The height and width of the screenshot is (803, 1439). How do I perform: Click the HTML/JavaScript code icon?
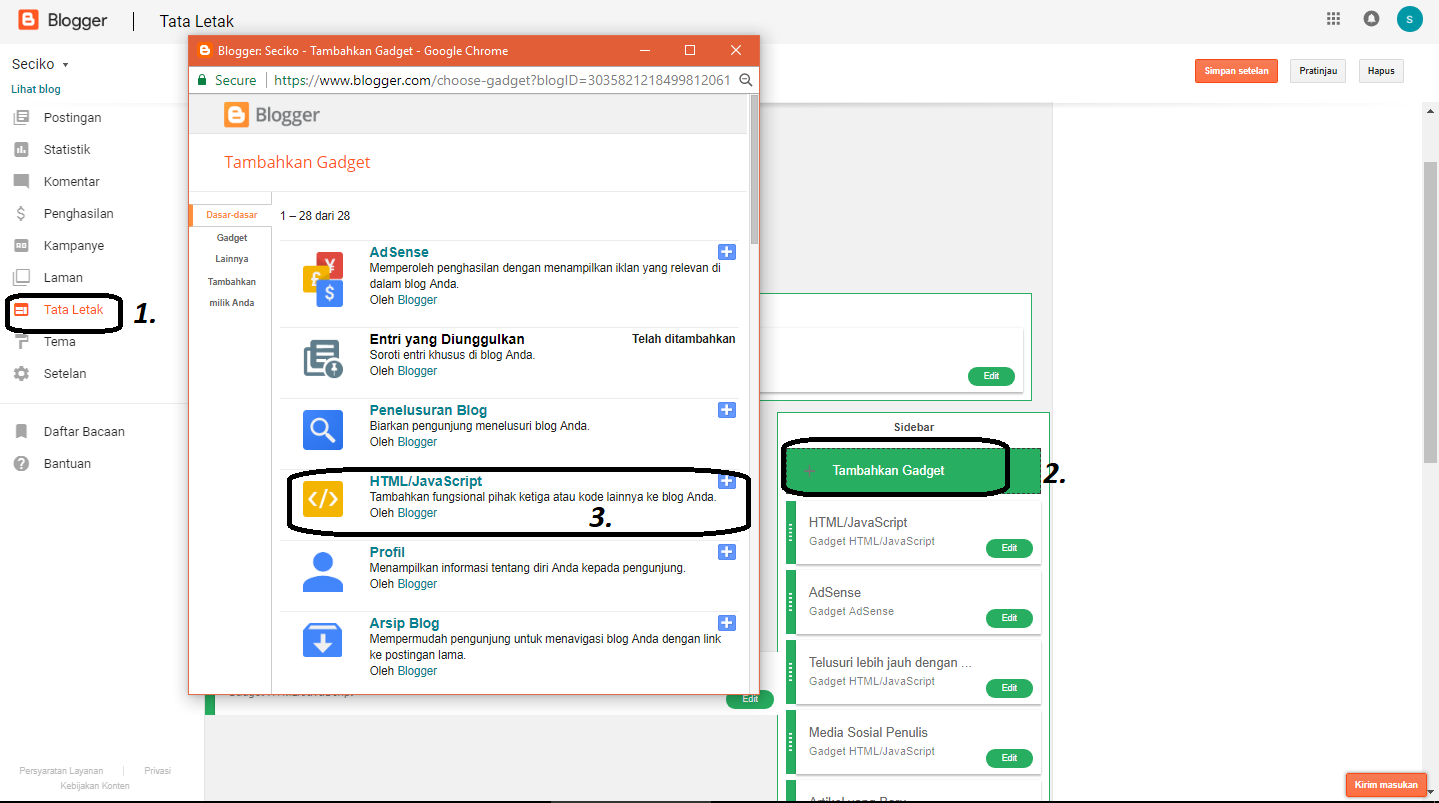click(x=323, y=499)
